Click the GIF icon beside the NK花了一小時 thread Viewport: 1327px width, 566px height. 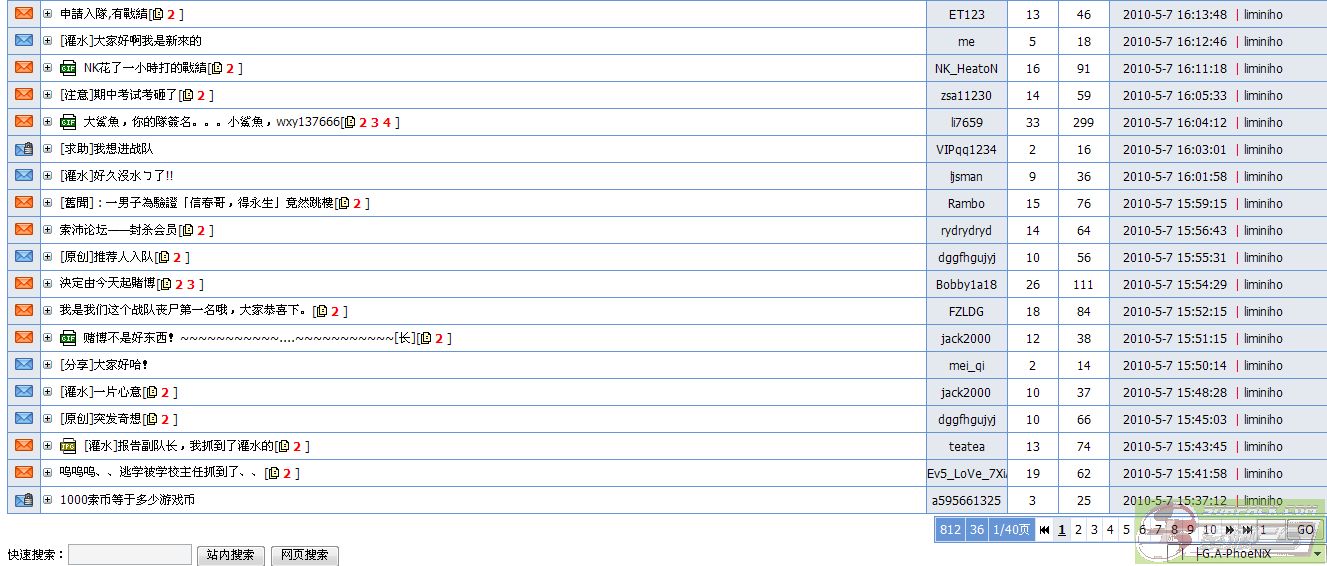pyautogui.click(x=68, y=68)
